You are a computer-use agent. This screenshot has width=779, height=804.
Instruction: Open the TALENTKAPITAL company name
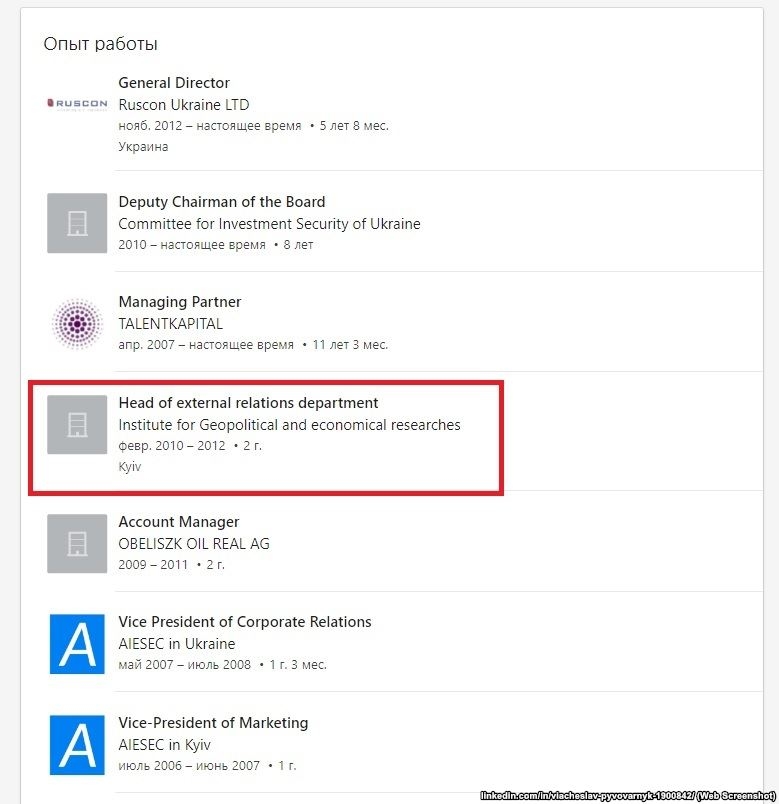[170, 324]
